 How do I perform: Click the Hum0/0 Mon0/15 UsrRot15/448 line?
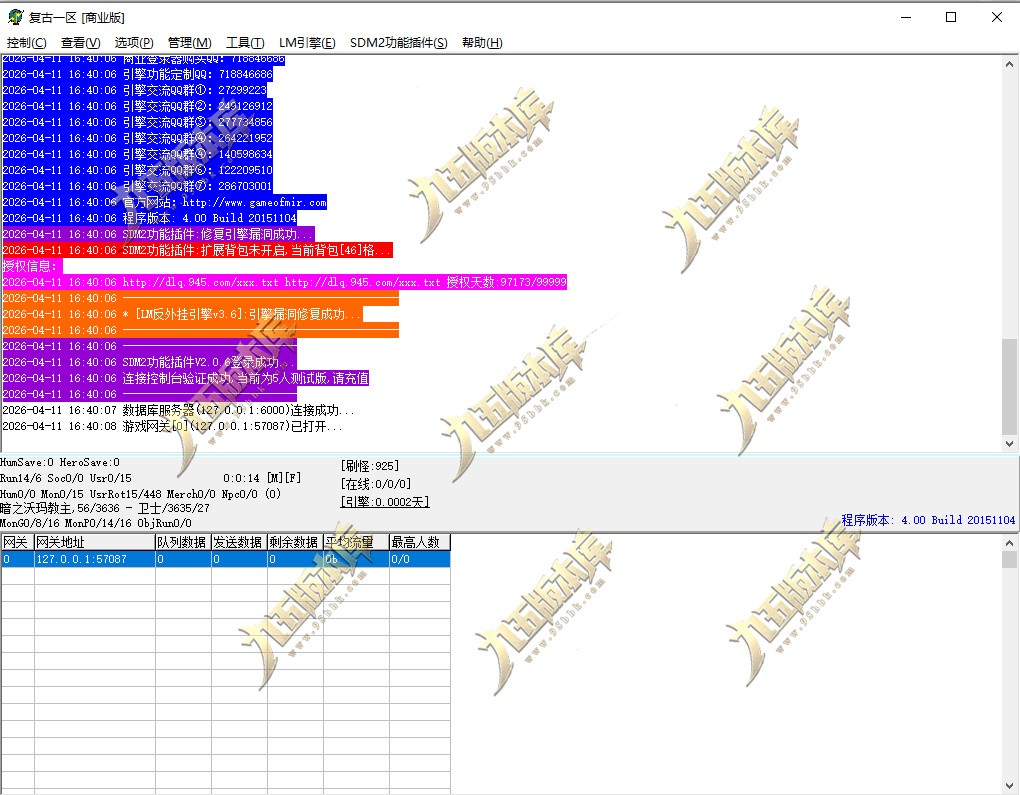click(x=141, y=494)
